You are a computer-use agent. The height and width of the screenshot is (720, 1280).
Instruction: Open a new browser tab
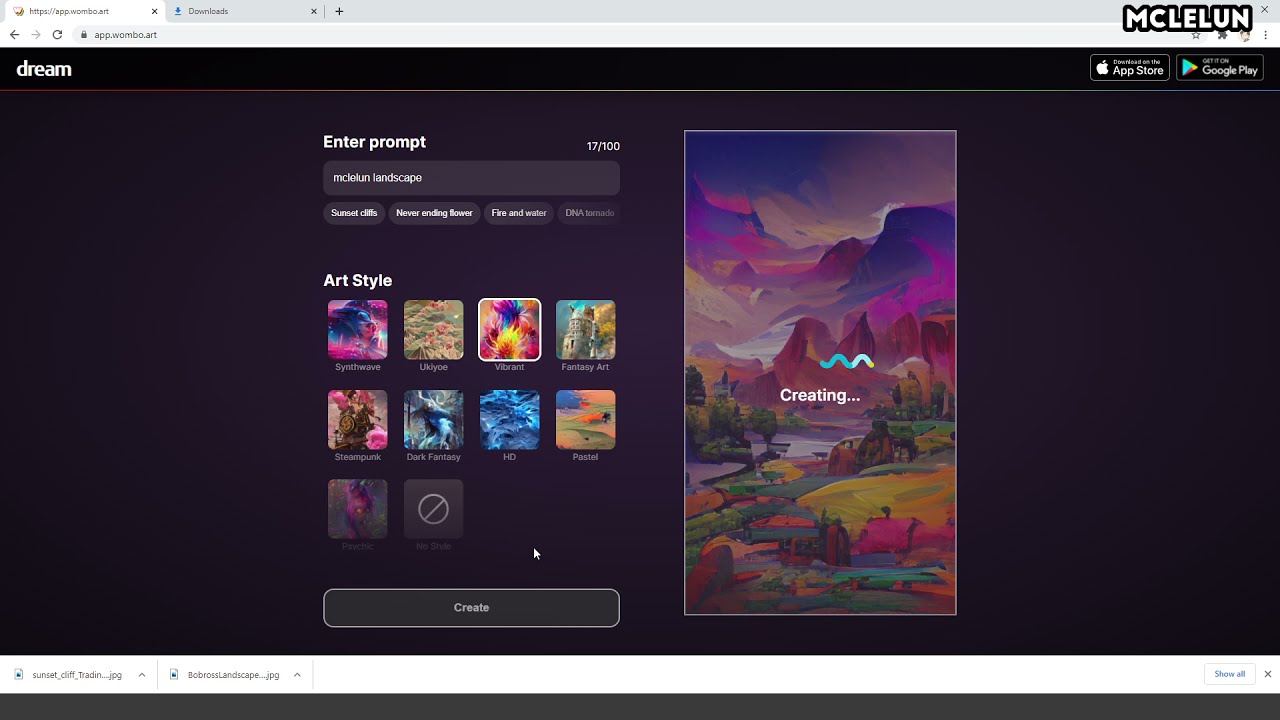coord(339,11)
